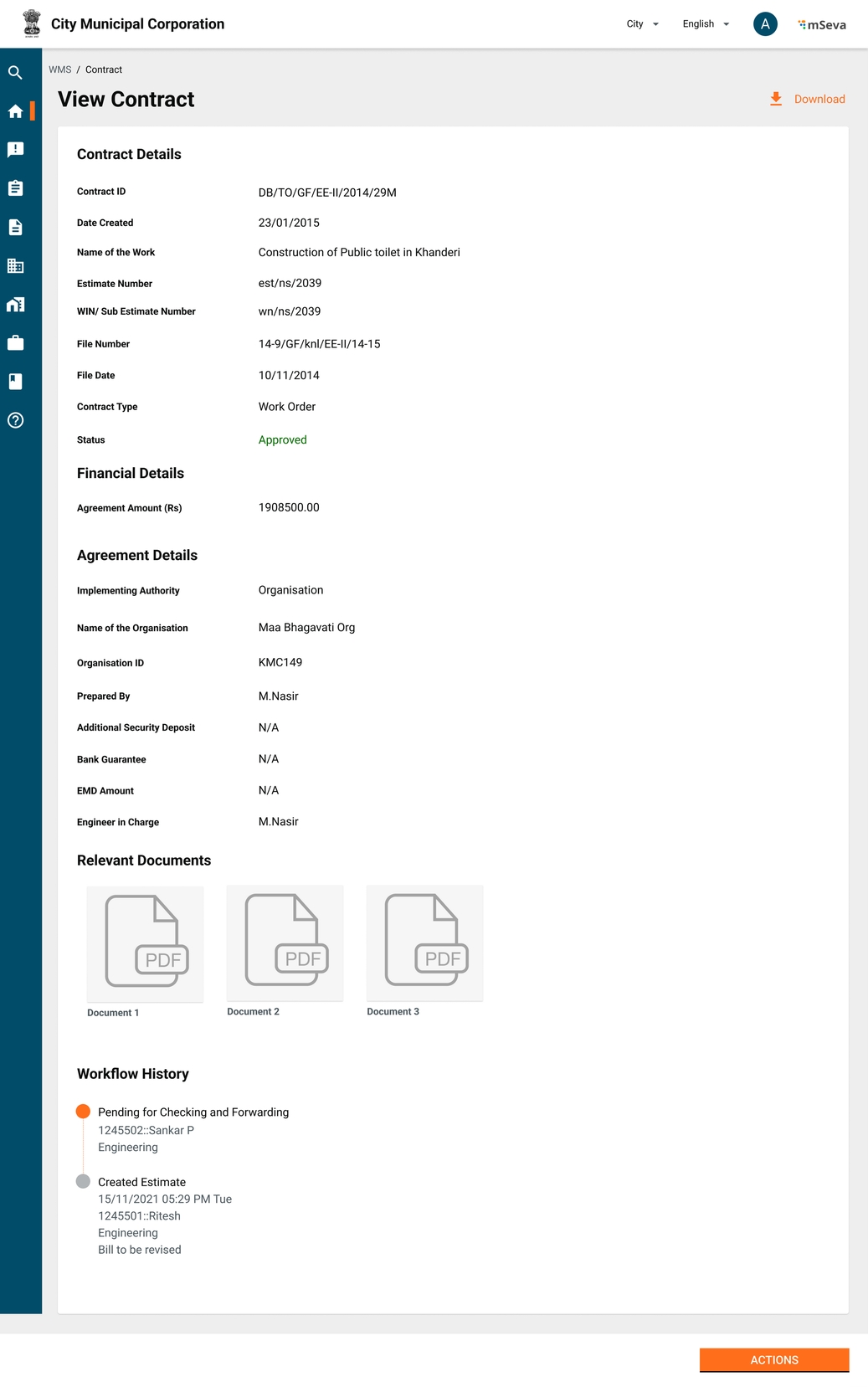The image size is (868, 1387).
Task: Download the contract
Action: (808, 99)
